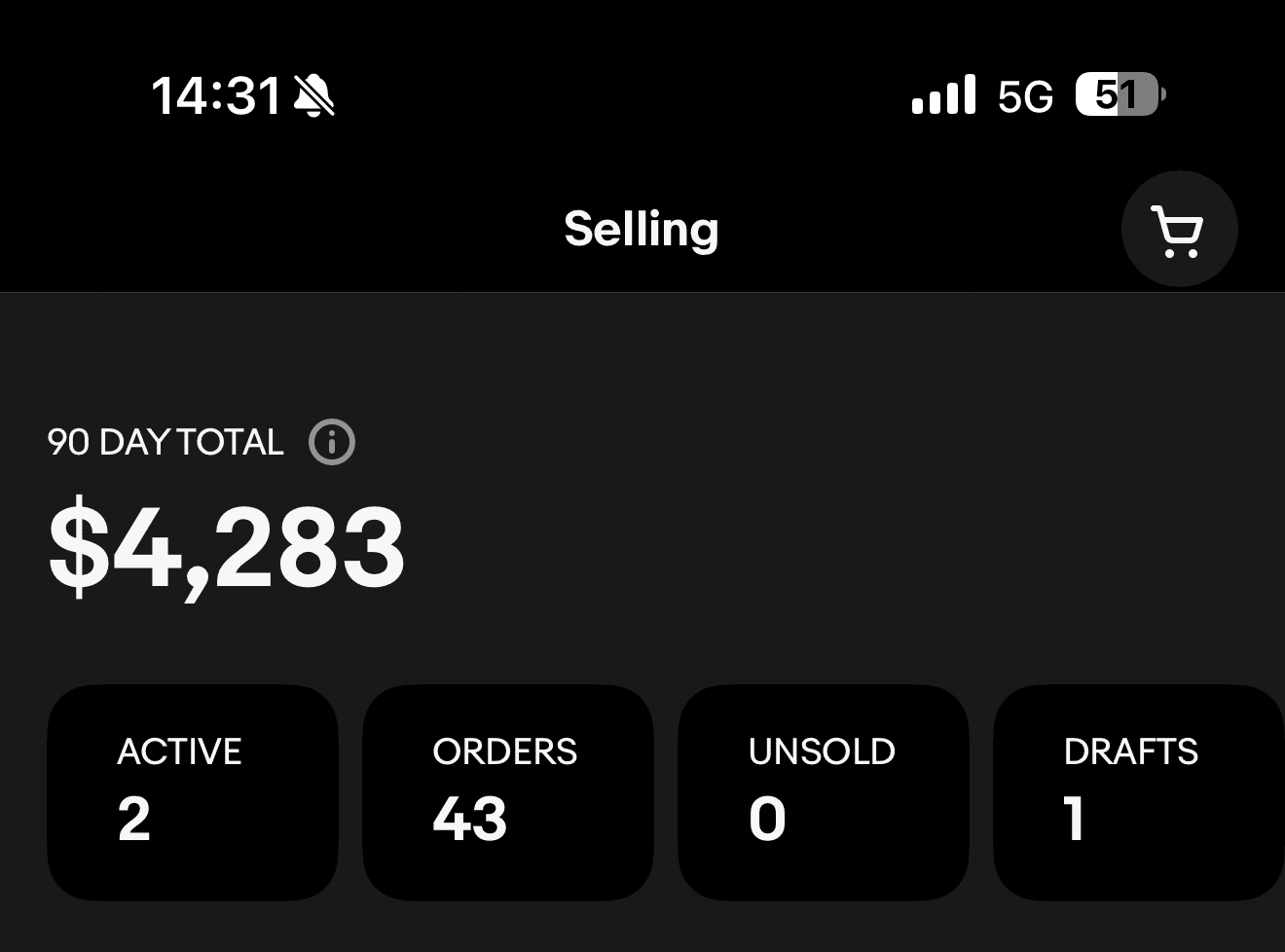Open the Active listings card

coord(193,792)
